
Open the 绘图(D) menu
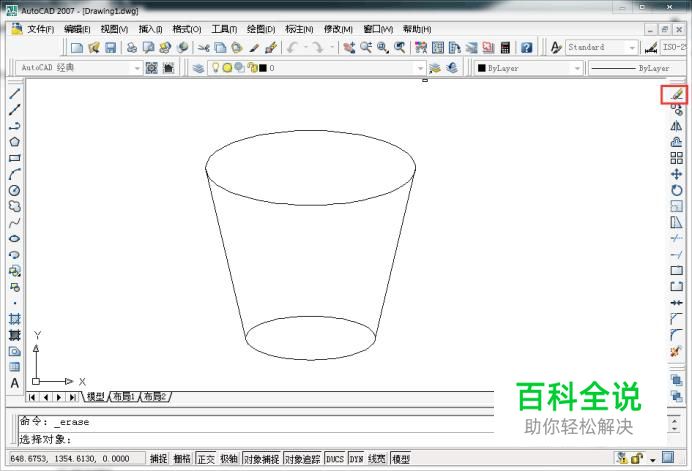coord(261,29)
